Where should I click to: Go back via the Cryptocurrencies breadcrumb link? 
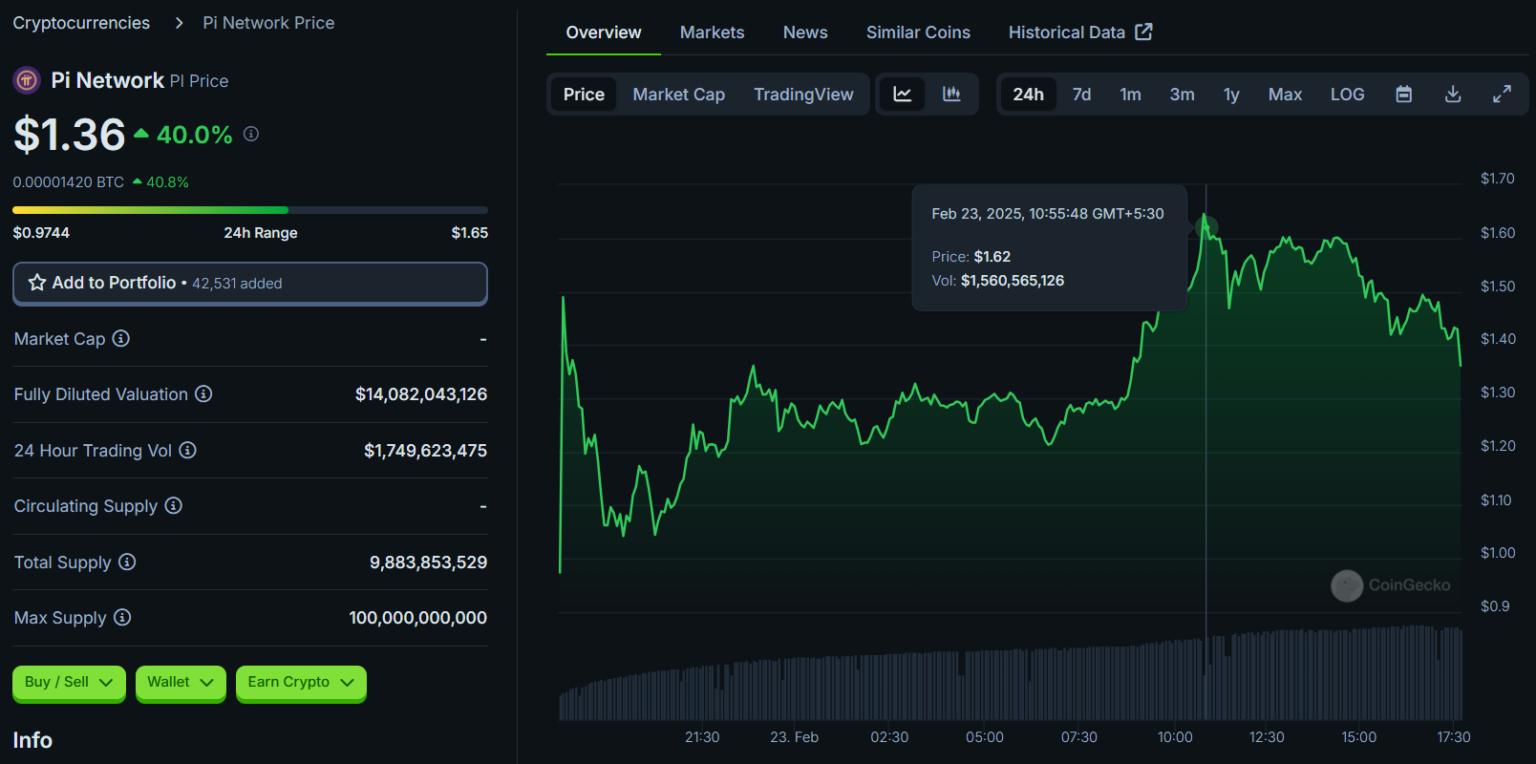[x=81, y=22]
